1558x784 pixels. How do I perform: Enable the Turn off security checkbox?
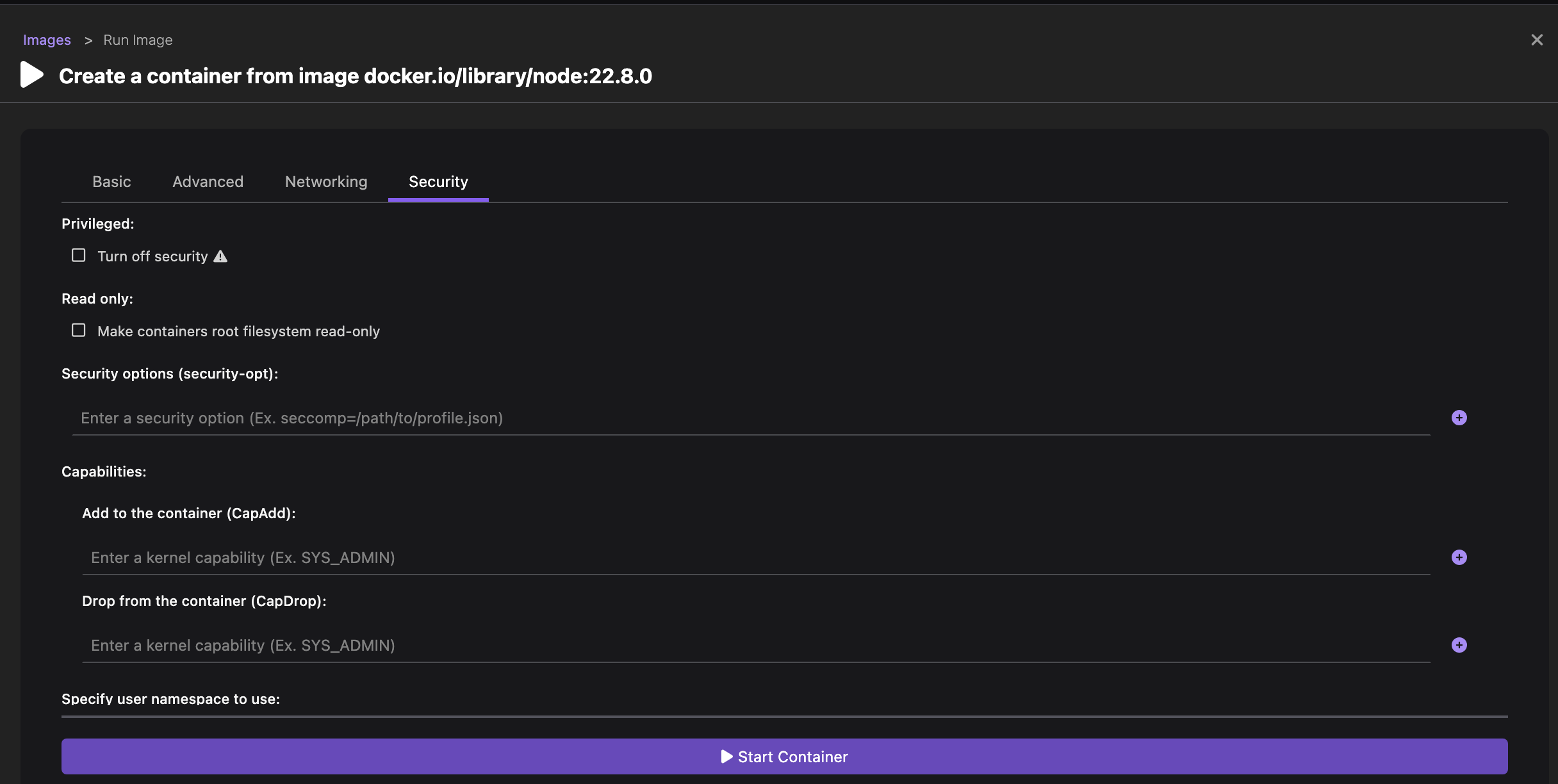point(78,256)
